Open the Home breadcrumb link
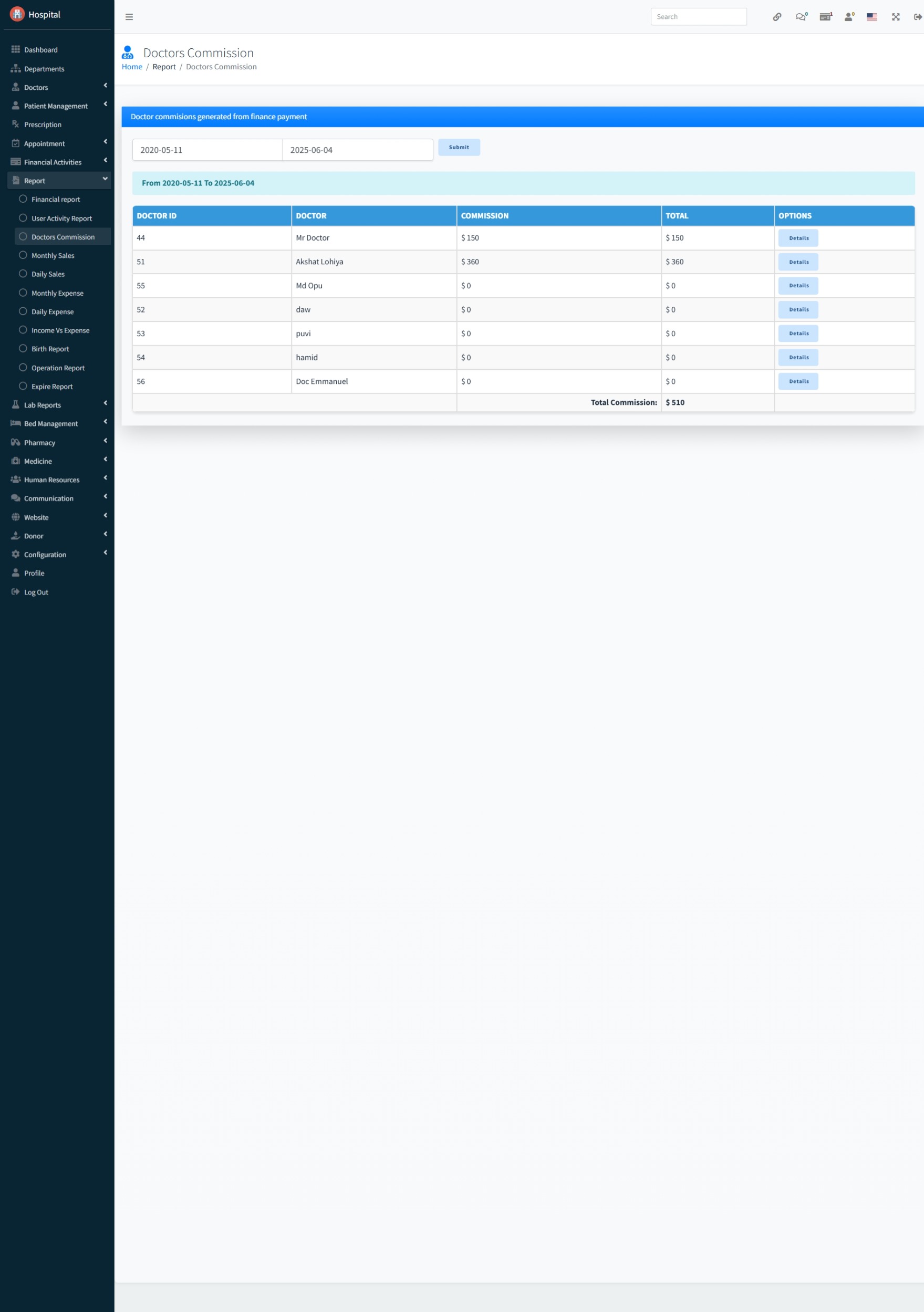The image size is (924, 1312). click(x=132, y=67)
